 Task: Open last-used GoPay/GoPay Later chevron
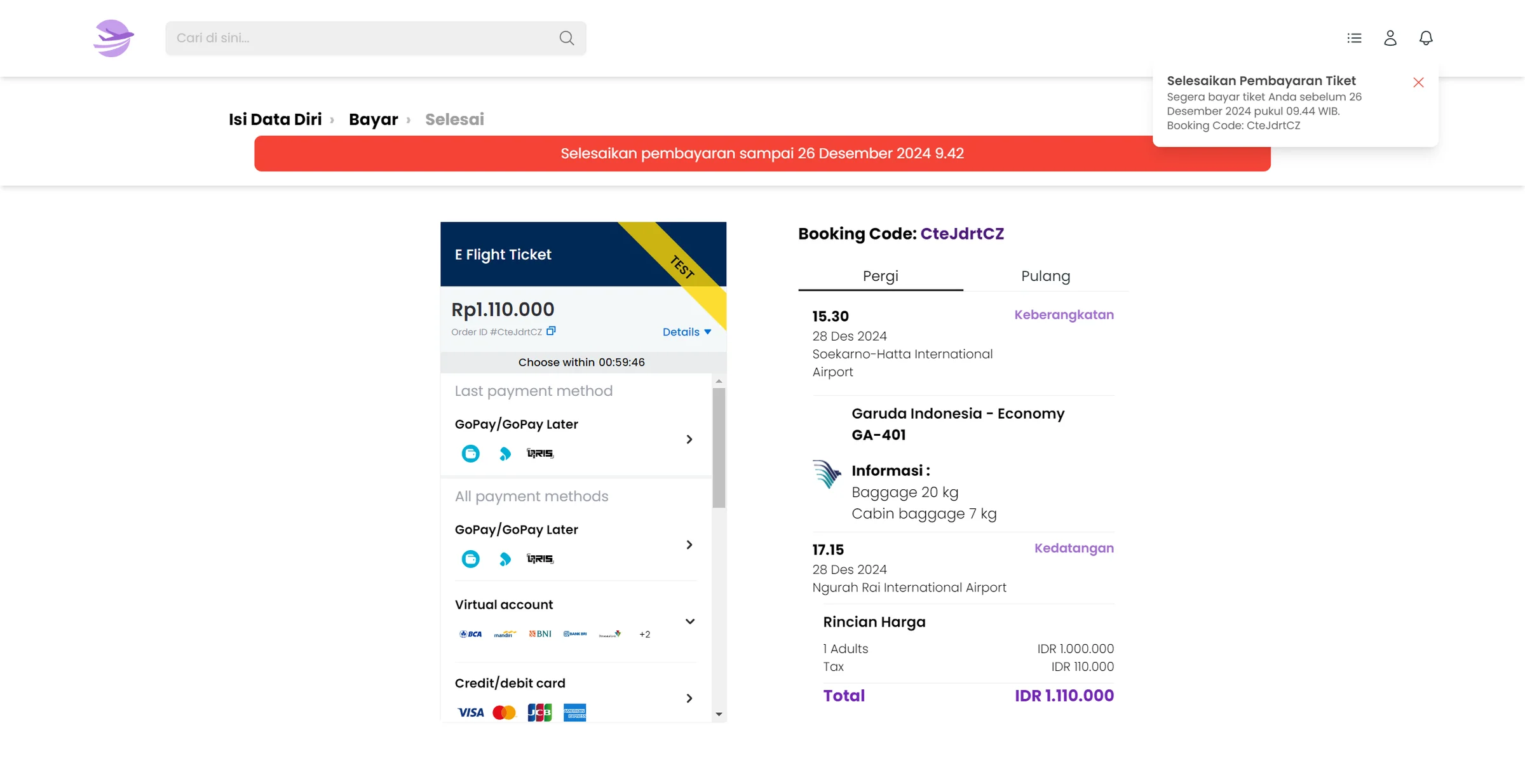click(689, 439)
